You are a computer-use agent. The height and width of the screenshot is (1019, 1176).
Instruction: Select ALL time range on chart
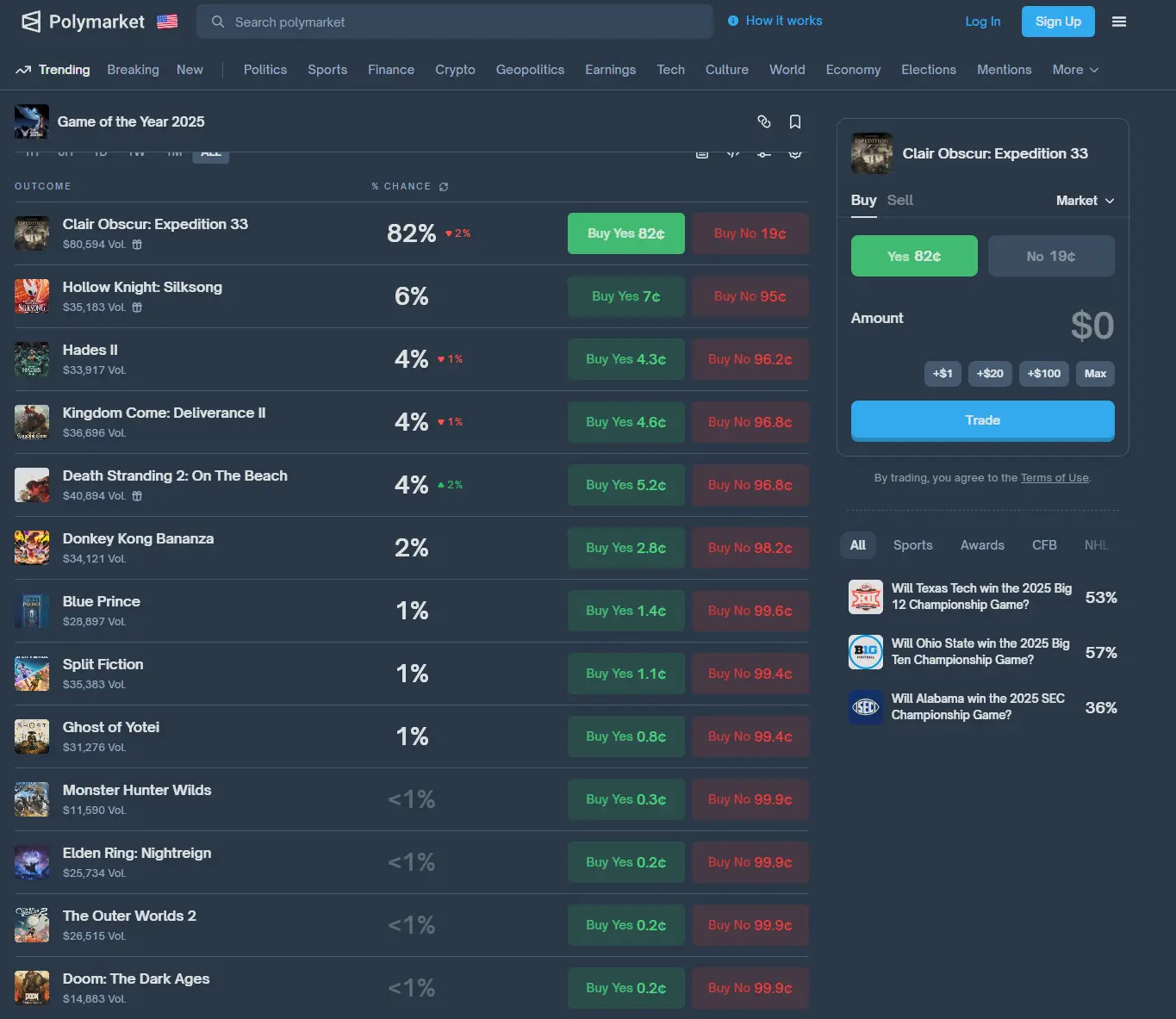pyautogui.click(x=211, y=154)
